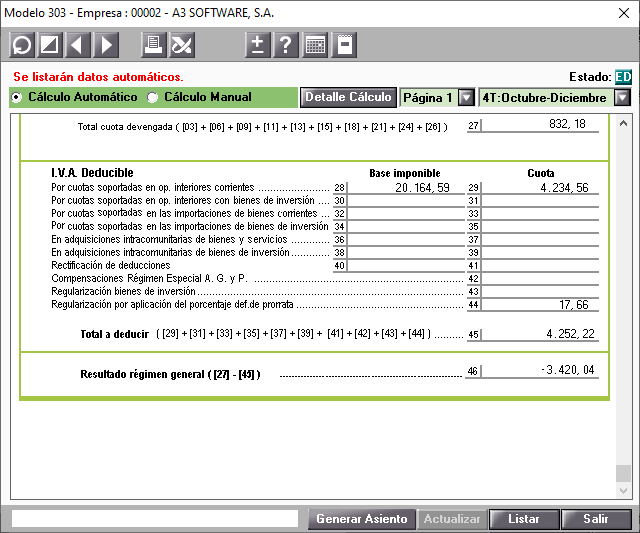
Task: Click empty cuota field 31
Action: tap(540, 201)
